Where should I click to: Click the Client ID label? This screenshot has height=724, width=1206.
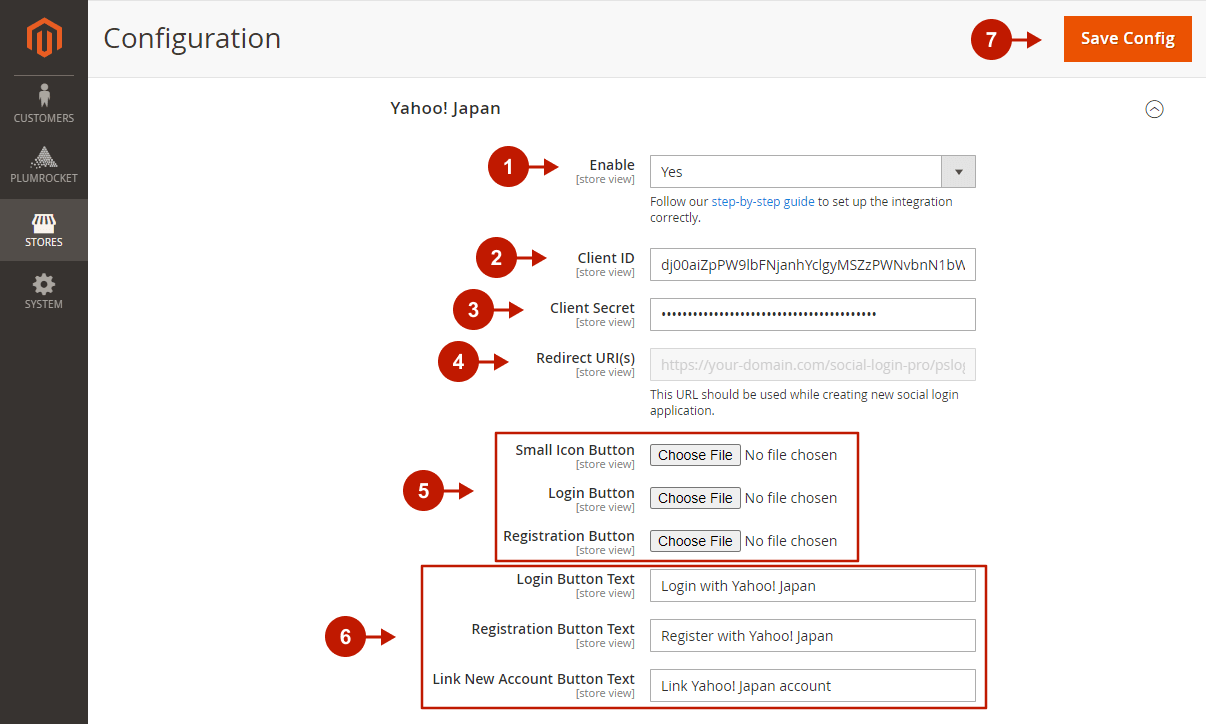click(x=606, y=258)
